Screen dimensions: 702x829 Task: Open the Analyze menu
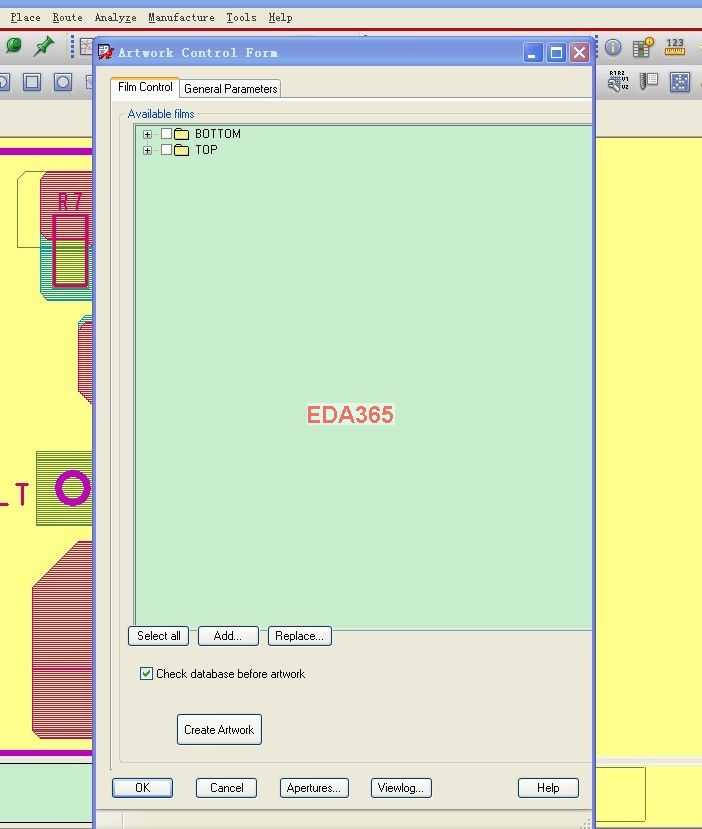pos(116,17)
